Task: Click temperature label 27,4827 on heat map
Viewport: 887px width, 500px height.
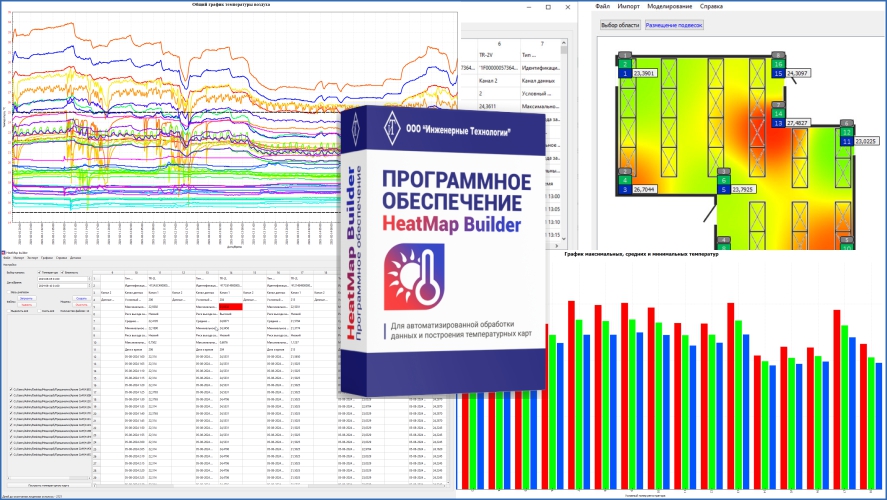Action: pos(798,123)
